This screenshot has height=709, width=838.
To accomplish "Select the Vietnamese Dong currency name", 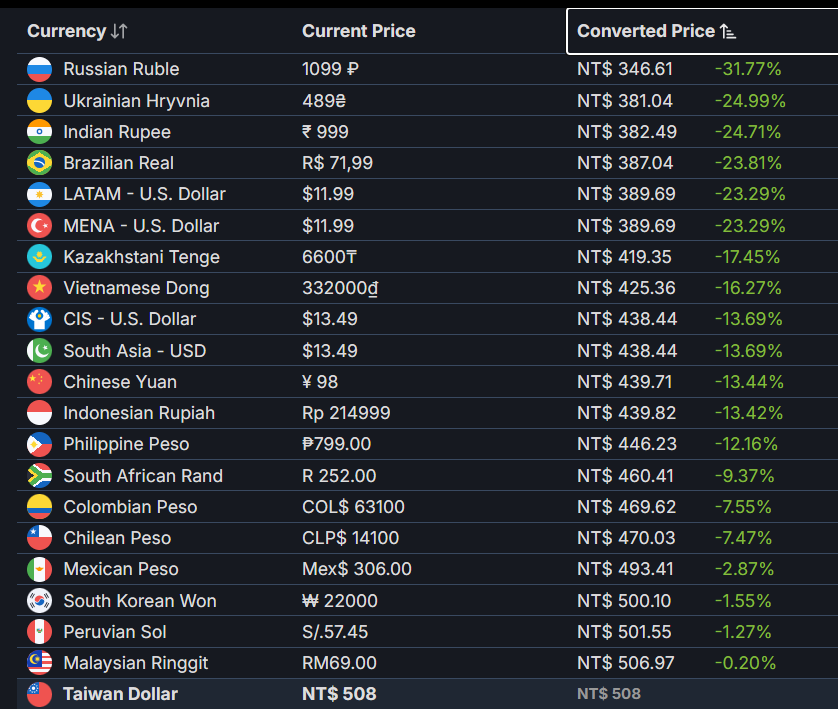I will 136,288.
